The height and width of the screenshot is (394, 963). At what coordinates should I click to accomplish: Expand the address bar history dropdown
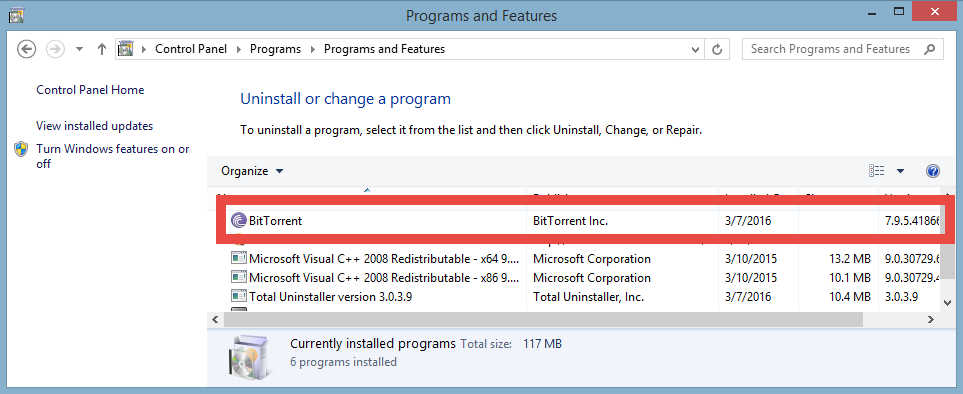point(695,50)
